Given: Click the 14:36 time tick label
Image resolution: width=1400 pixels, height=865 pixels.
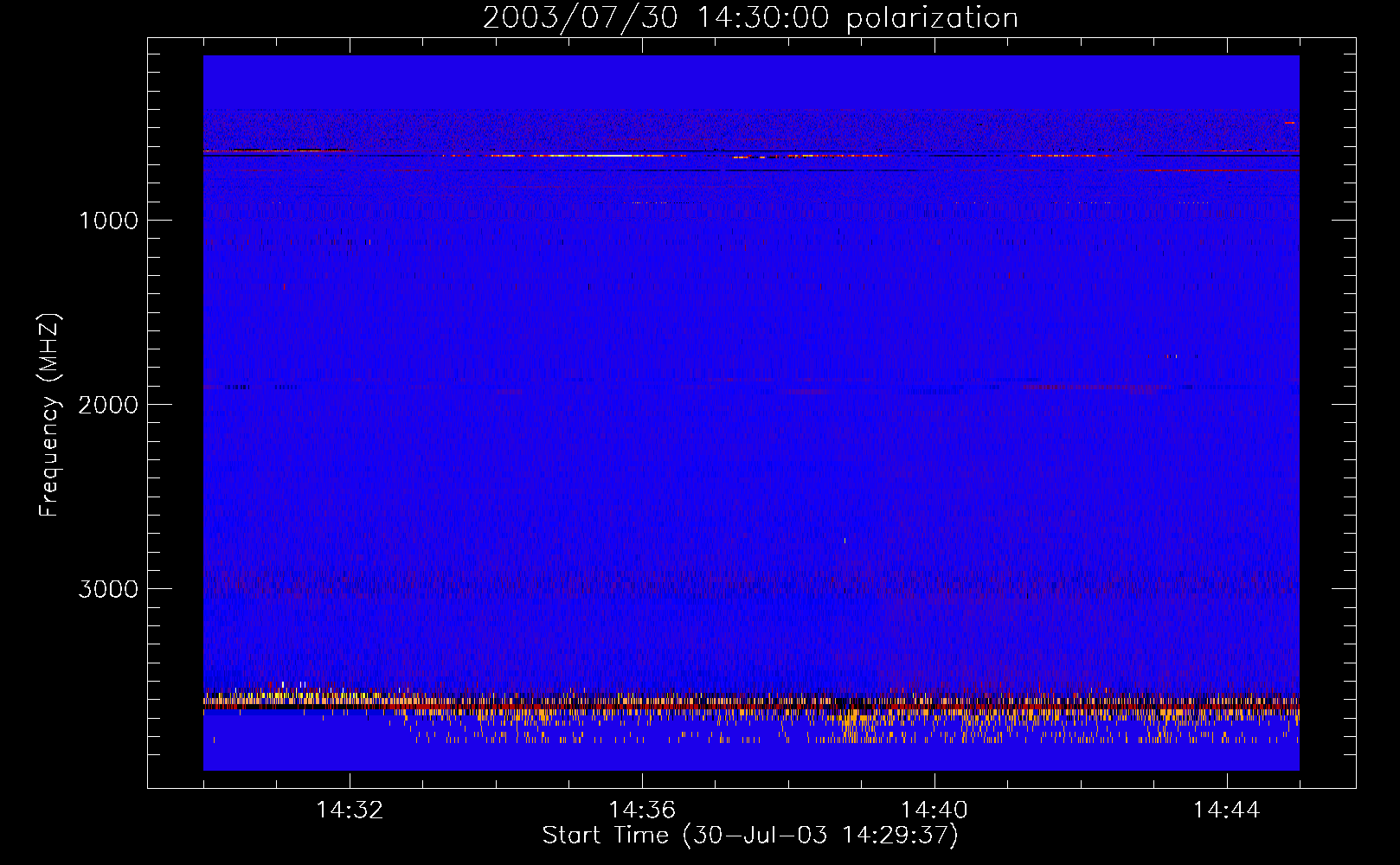Looking at the screenshot, I should tap(642, 811).
